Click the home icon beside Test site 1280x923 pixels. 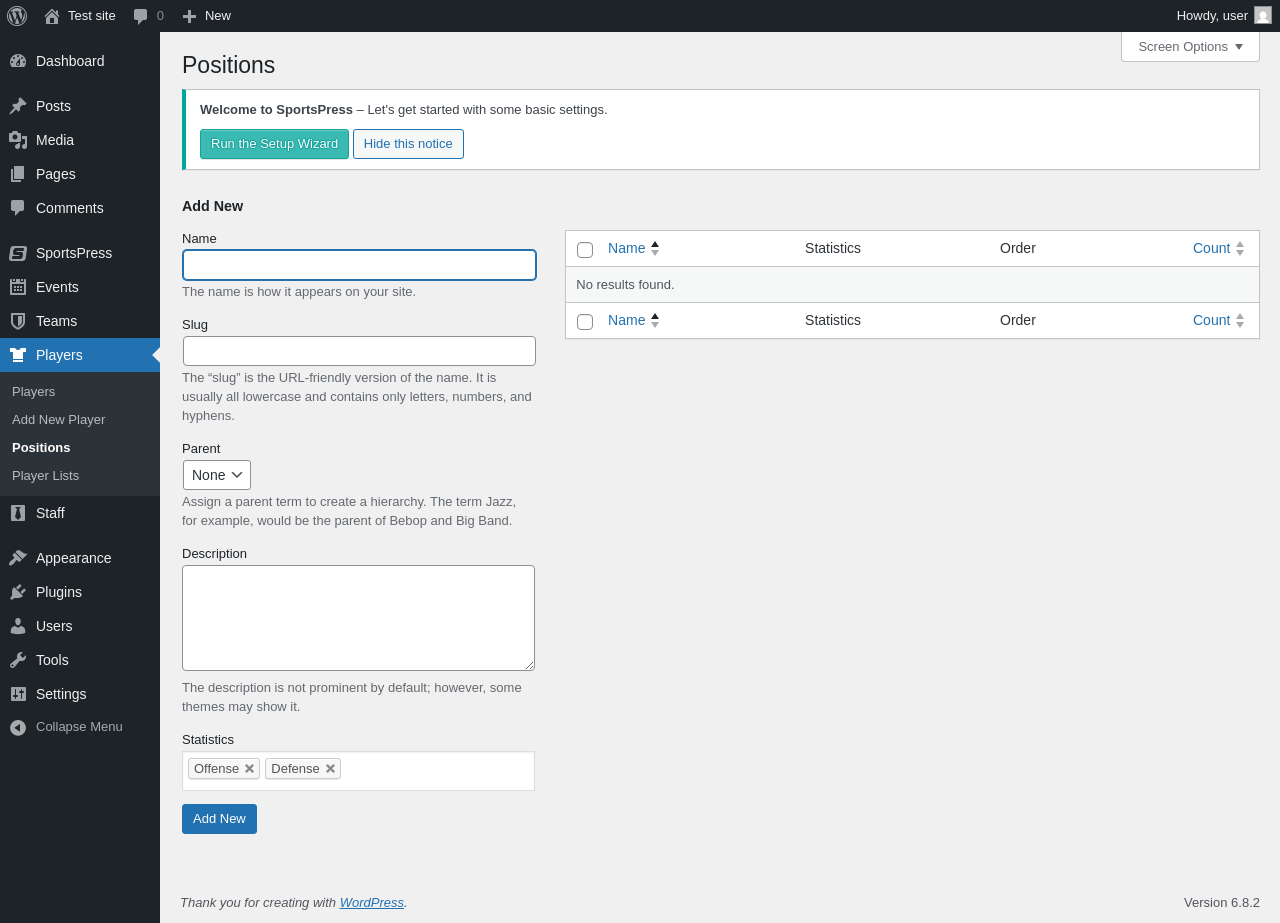[x=52, y=16]
